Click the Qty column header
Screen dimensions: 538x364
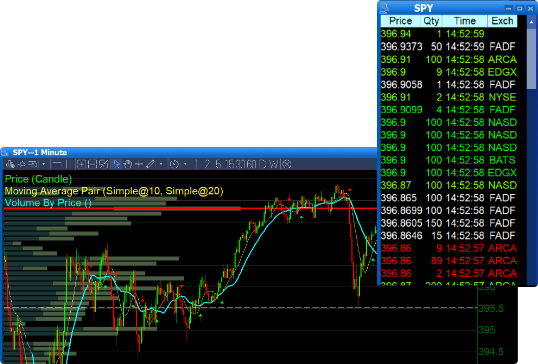[x=431, y=21]
